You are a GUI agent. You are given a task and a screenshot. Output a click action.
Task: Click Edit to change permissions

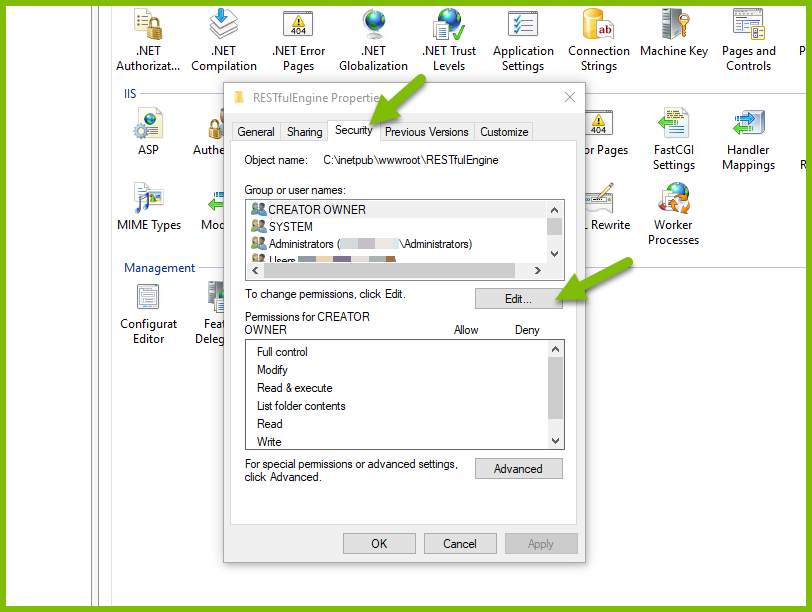(518, 299)
